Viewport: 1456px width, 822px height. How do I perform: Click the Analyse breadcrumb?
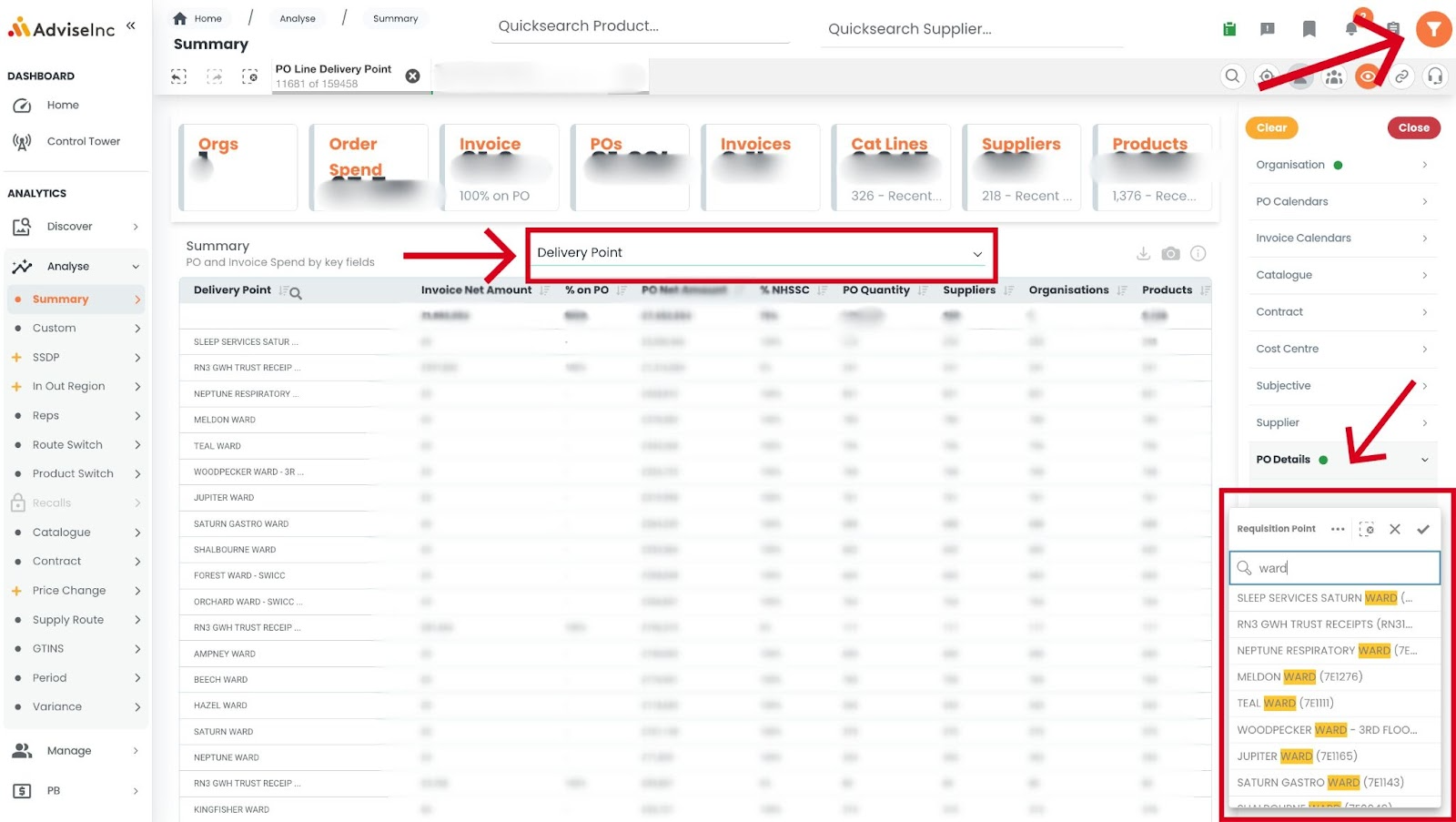(x=298, y=18)
